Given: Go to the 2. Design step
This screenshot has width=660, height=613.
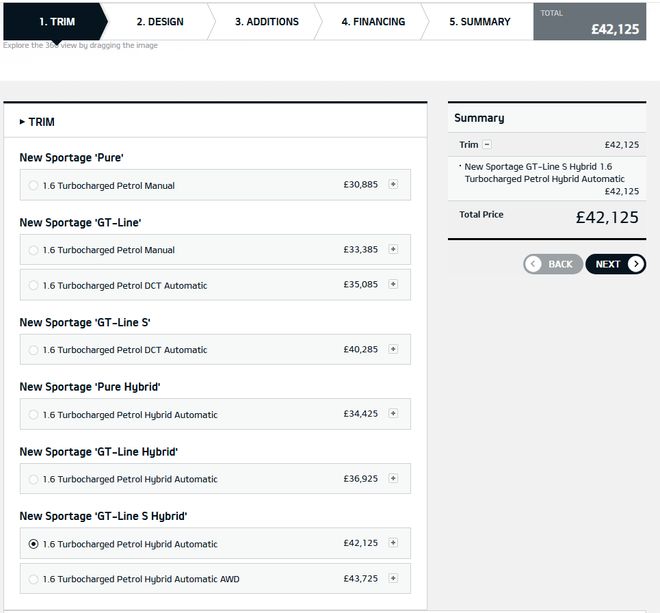Looking at the screenshot, I should [x=160, y=21].
